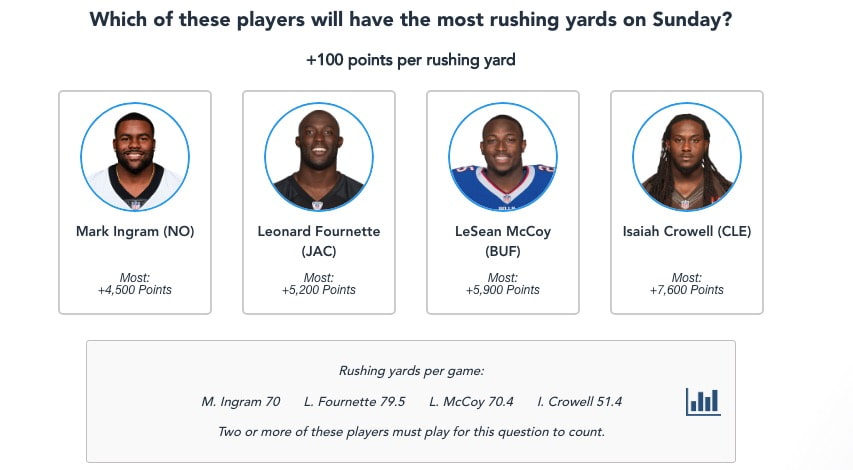Click the question heading about rushing yards
The image size is (853, 470).
tap(411, 20)
